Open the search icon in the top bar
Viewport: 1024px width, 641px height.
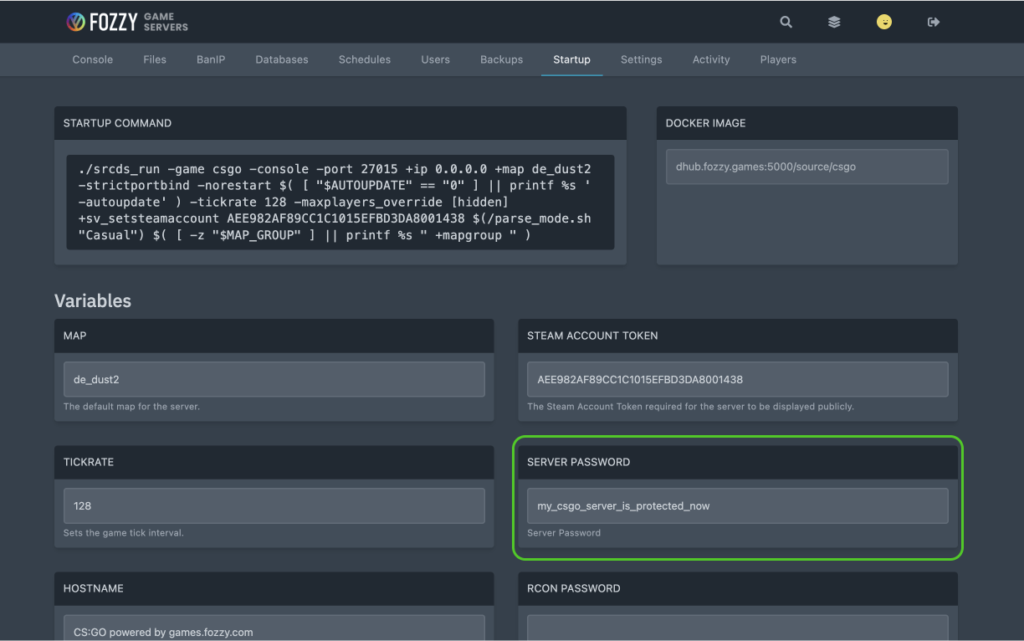tap(786, 21)
